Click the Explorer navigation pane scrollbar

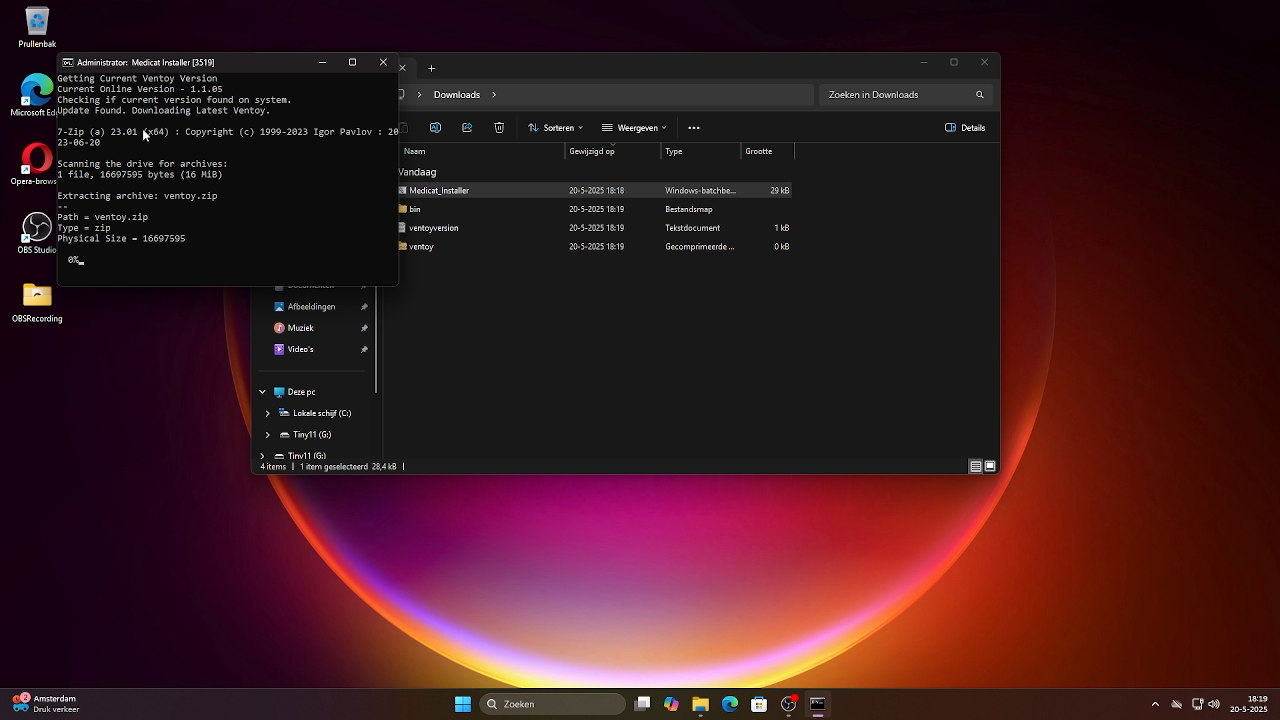(x=376, y=340)
